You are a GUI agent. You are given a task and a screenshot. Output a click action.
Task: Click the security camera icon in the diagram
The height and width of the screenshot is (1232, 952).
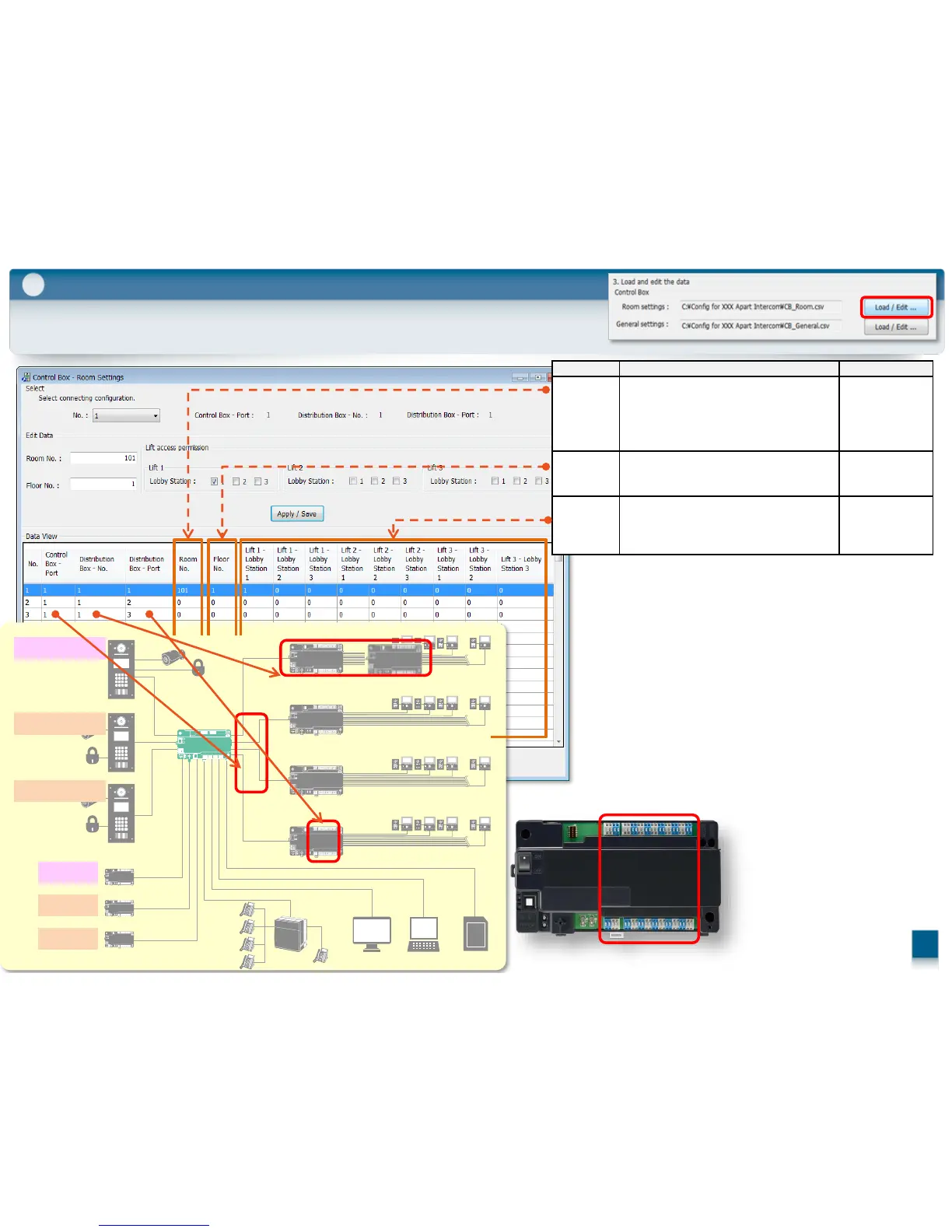tap(172, 658)
